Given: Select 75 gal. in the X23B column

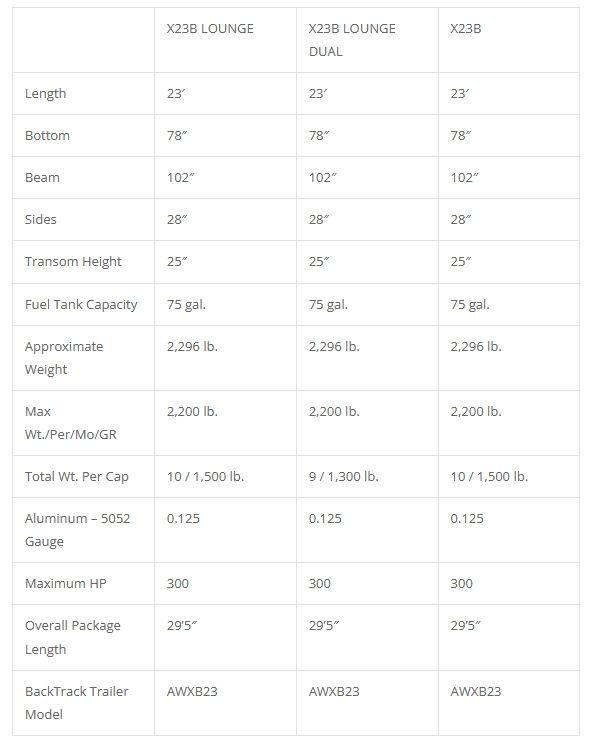Looking at the screenshot, I should pyautogui.click(x=470, y=304).
